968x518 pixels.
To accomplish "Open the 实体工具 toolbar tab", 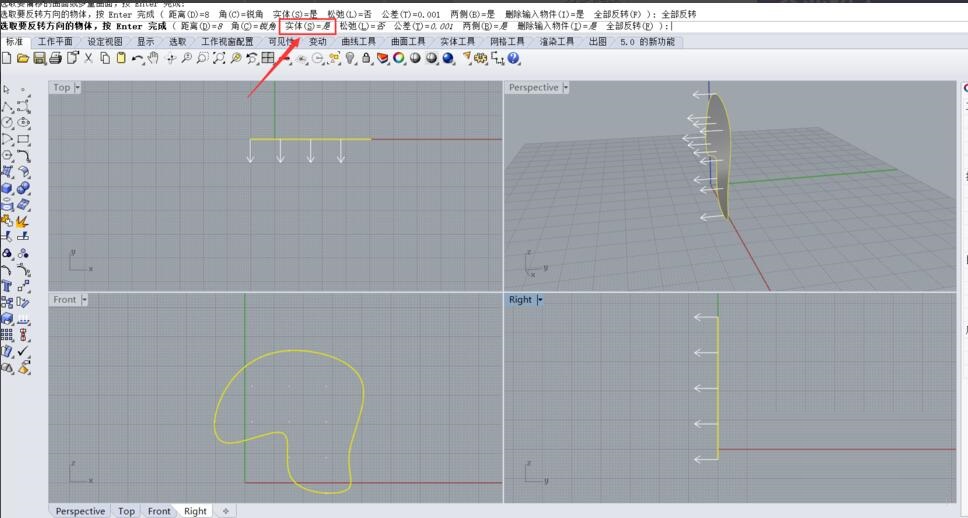I will [457, 42].
